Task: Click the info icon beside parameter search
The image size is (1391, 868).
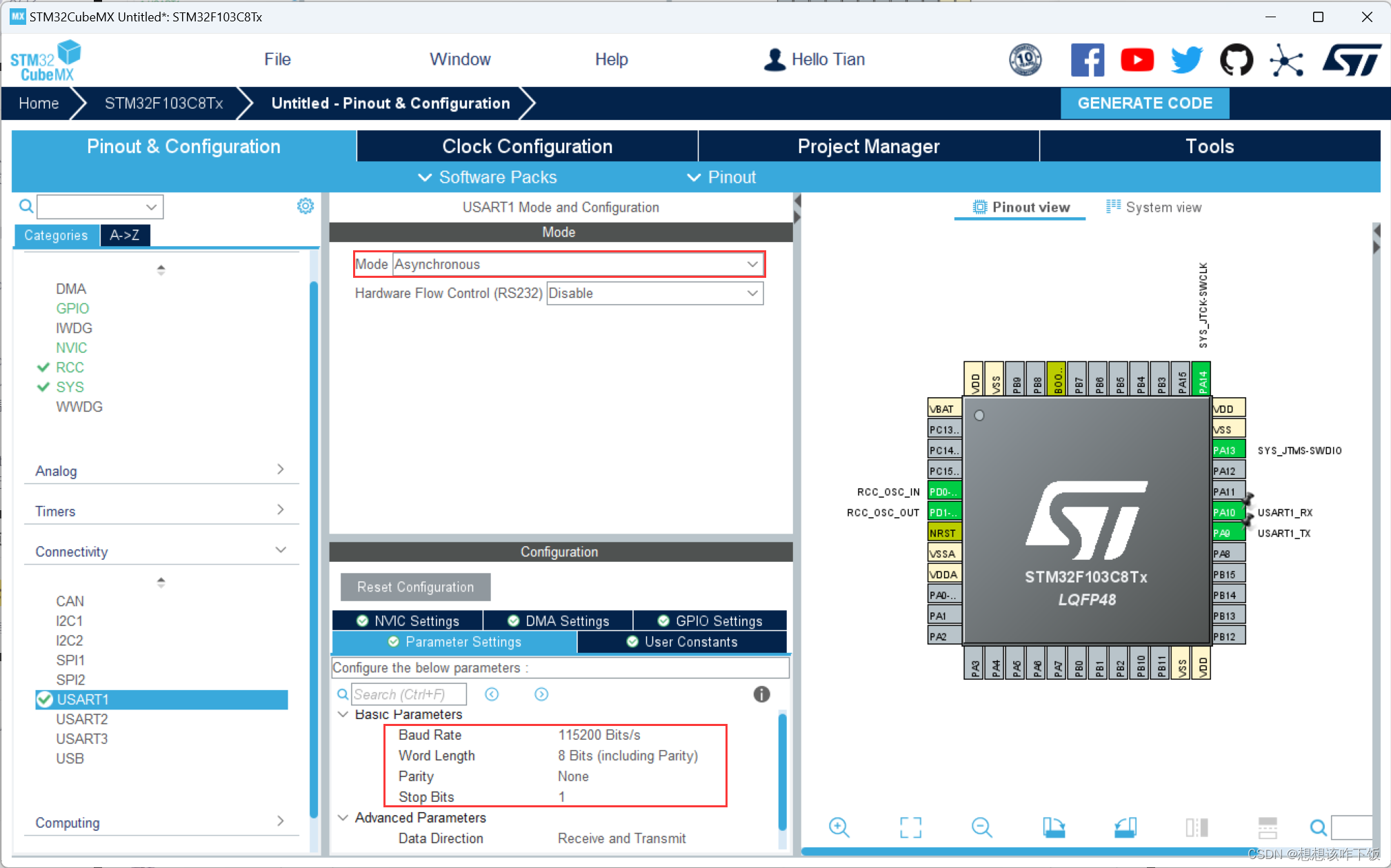Action: click(x=761, y=694)
